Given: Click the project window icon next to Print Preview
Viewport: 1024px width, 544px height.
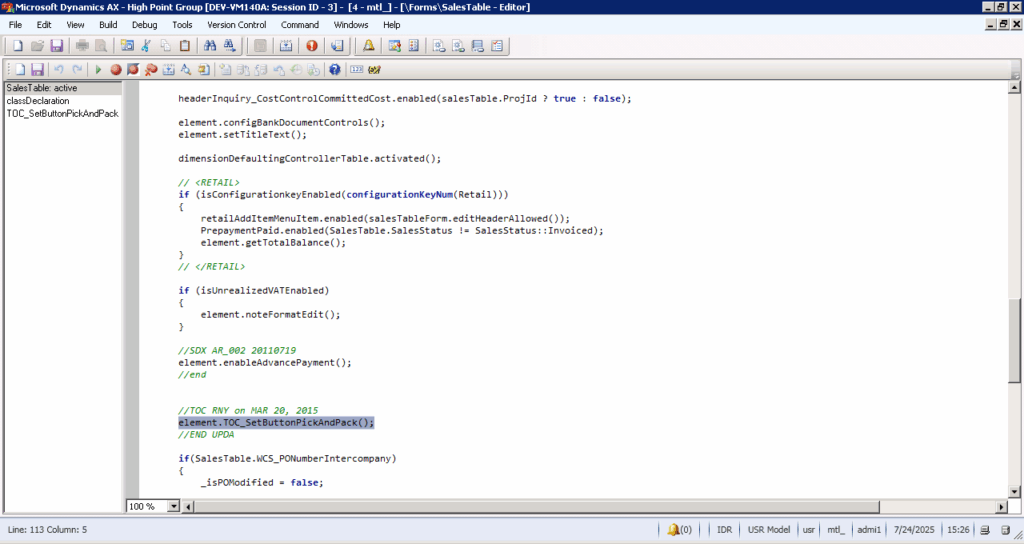Looking at the screenshot, I should (127, 46).
